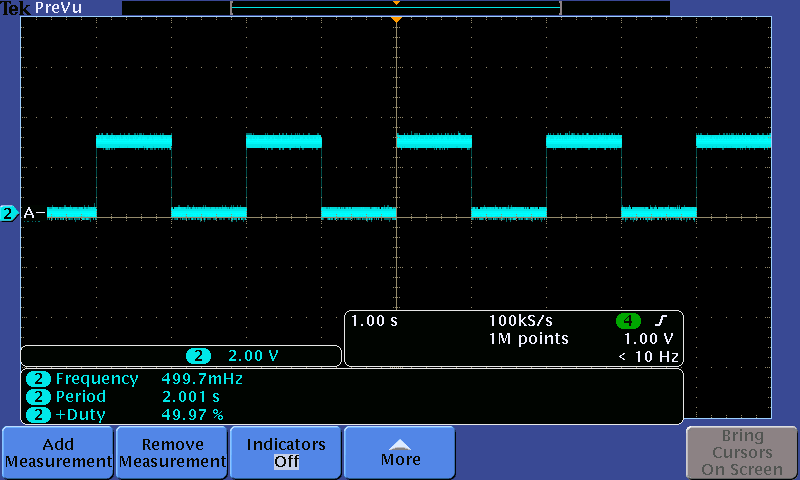Select the 1M points record length readout
This screenshot has height=480, width=800.
[x=528, y=339]
